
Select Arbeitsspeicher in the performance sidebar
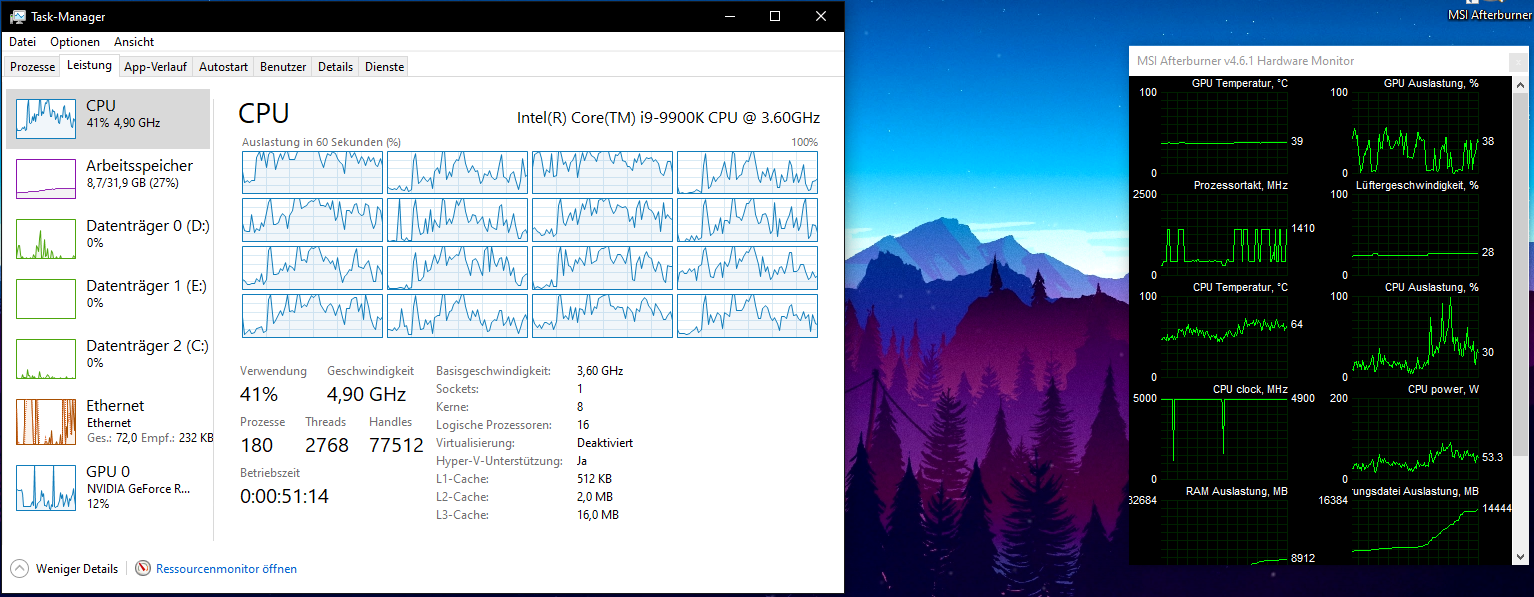pos(108,179)
